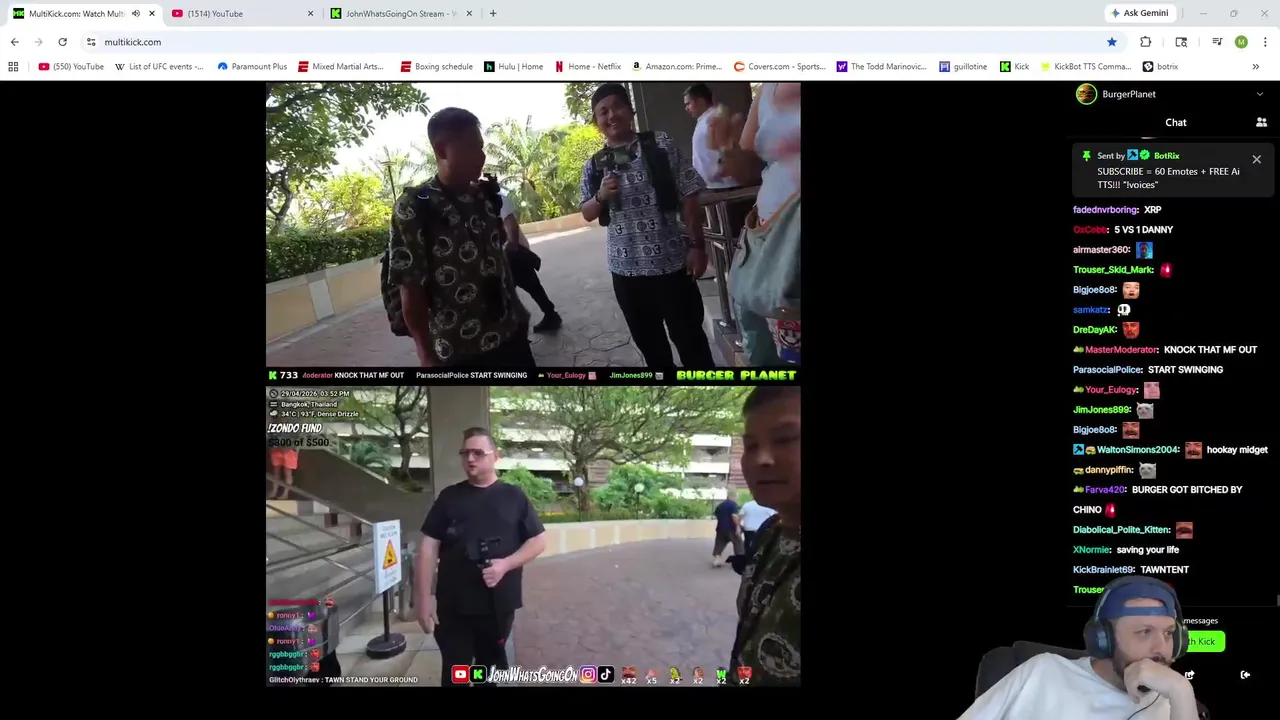Open the Covers.com Sports bookmark

(780, 67)
